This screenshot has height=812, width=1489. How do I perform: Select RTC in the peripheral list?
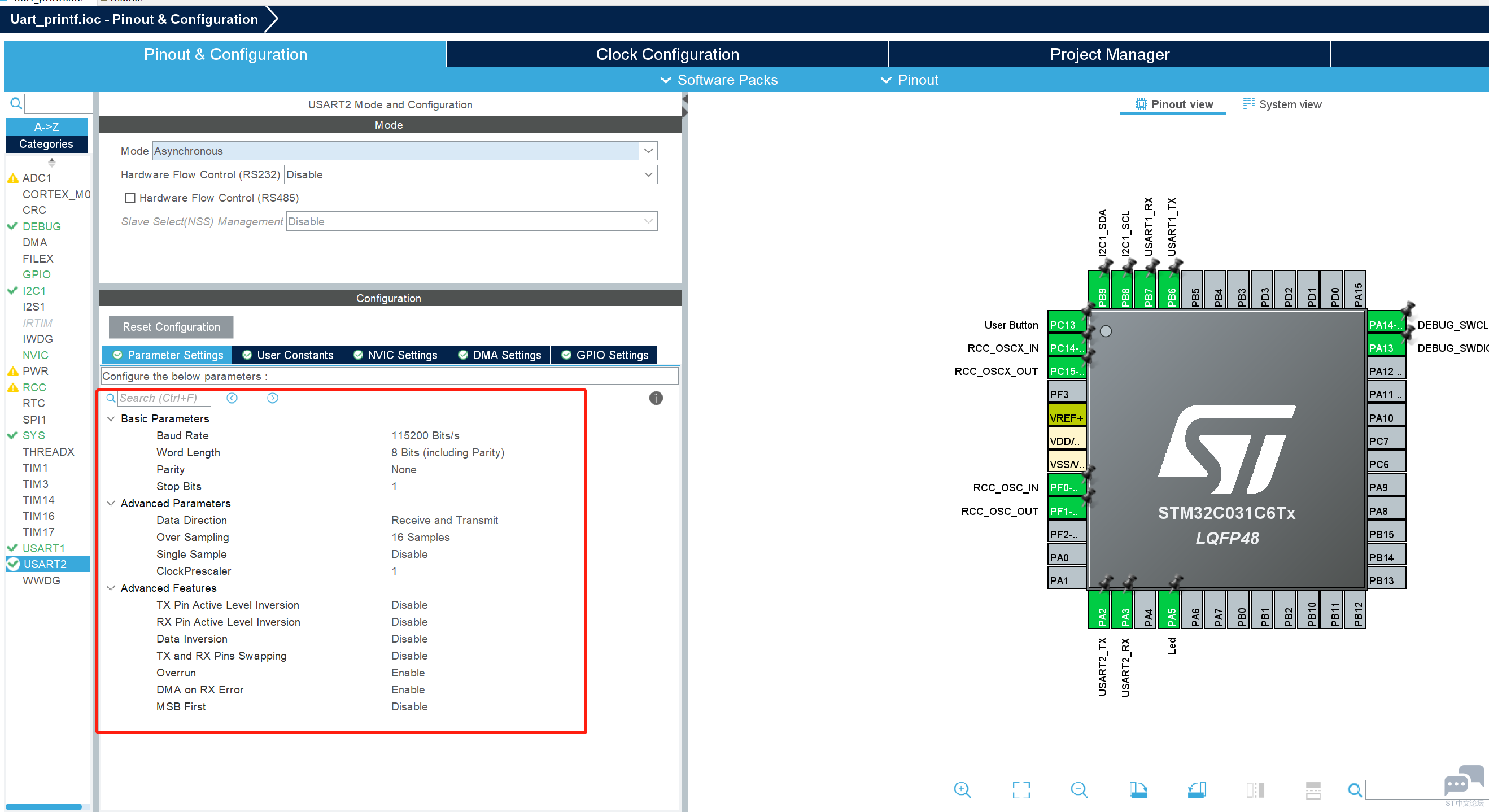(33, 403)
